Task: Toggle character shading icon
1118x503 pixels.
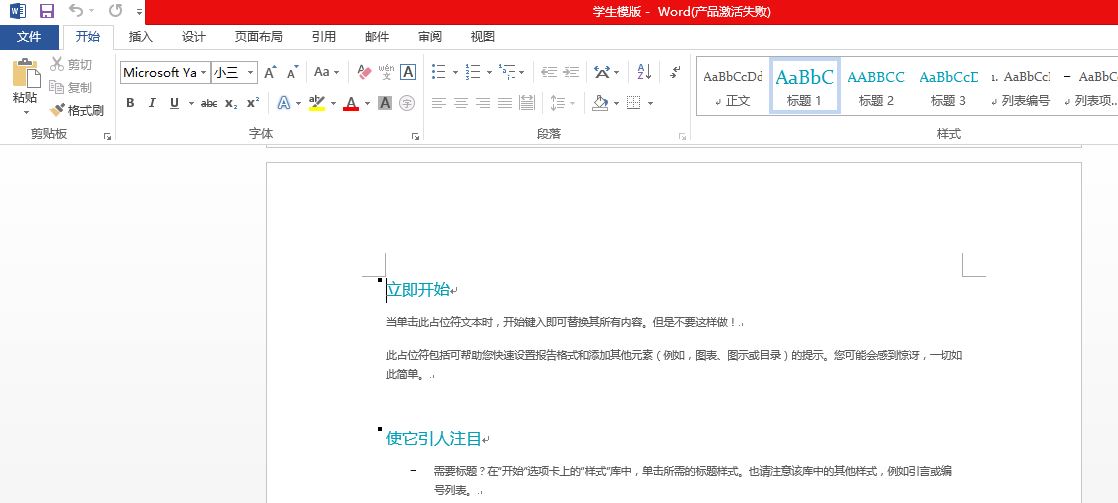Action: coord(385,103)
